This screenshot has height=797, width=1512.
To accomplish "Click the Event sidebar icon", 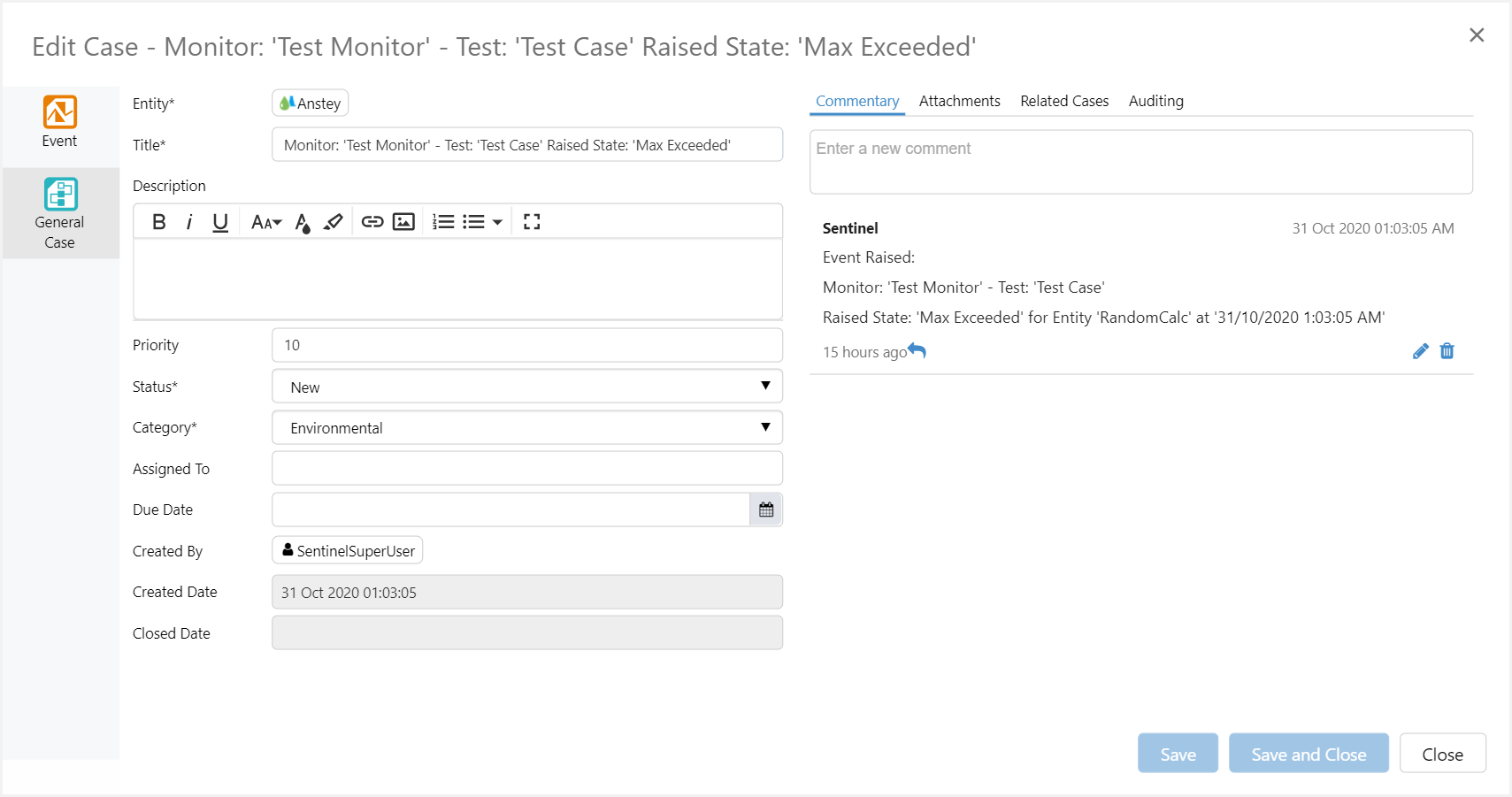I will pos(60,112).
